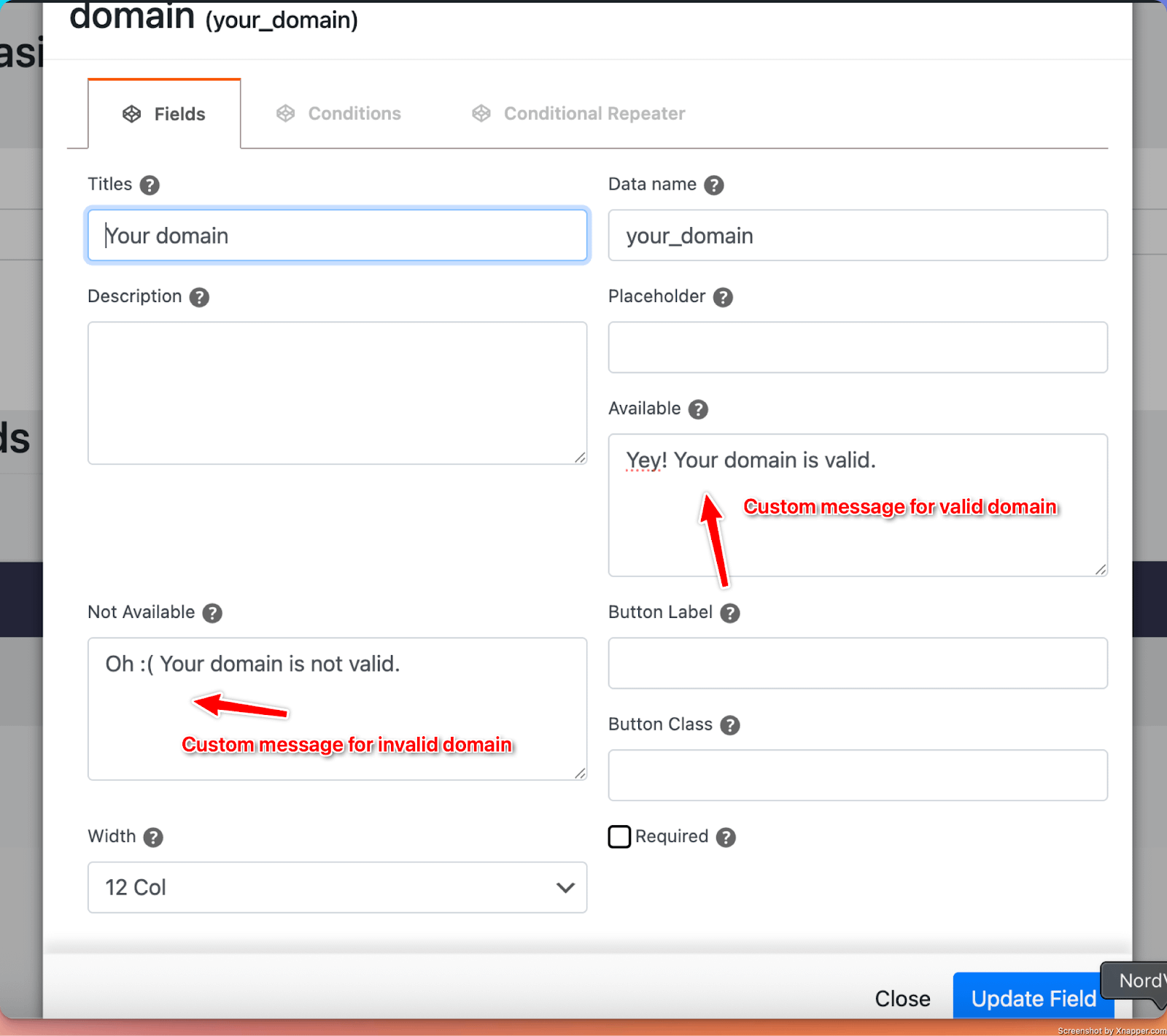This screenshot has height=1036, width=1167.
Task: Enable the Required checkbox
Action: click(619, 837)
